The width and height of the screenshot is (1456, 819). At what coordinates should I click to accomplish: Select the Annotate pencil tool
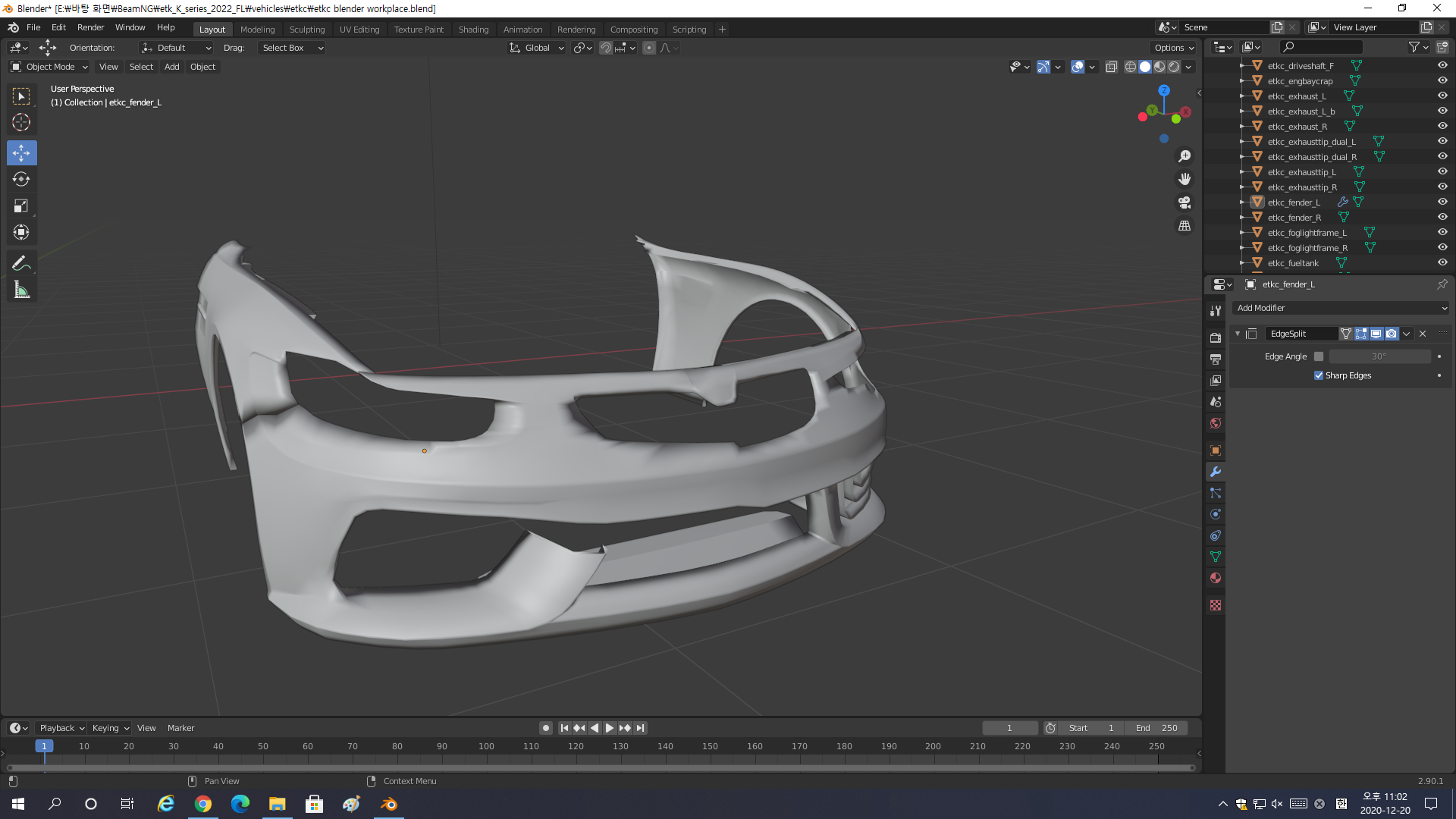click(21, 263)
